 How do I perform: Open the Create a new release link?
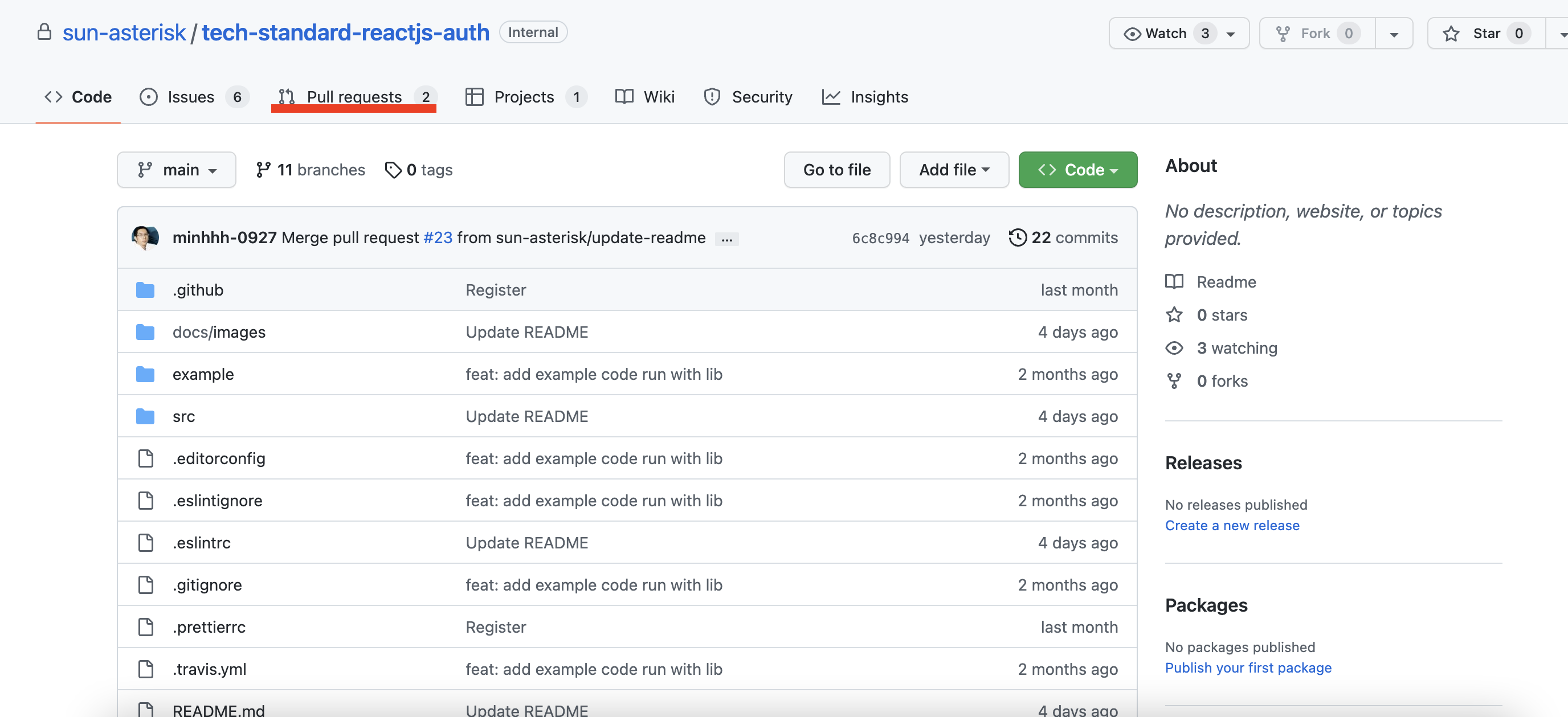[1232, 525]
